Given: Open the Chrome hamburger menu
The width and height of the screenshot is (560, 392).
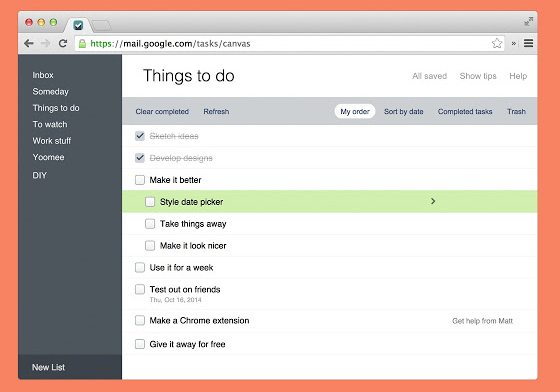Looking at the screenshot, I should click(x=529, y=44).
